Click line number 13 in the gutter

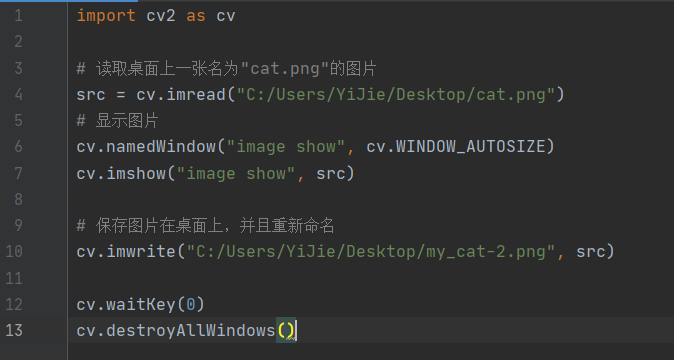pyautogui.click(x=14, y=330)
